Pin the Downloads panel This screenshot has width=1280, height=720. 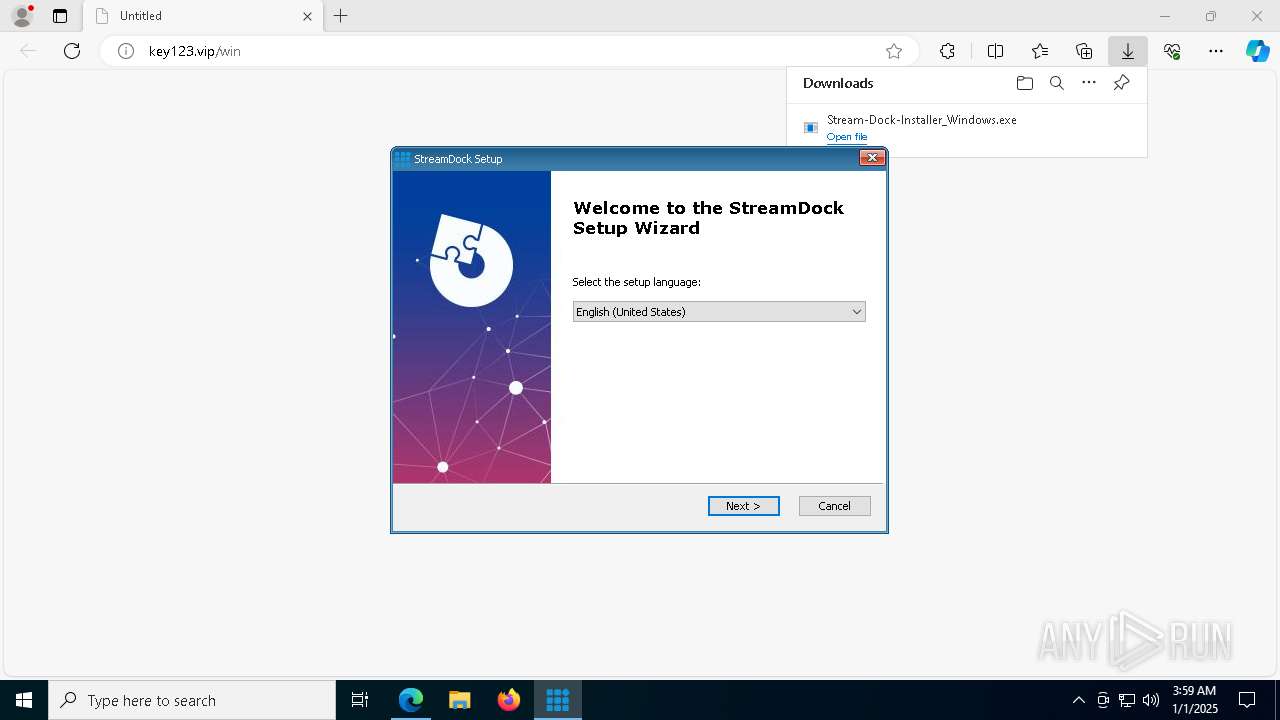1121,83
